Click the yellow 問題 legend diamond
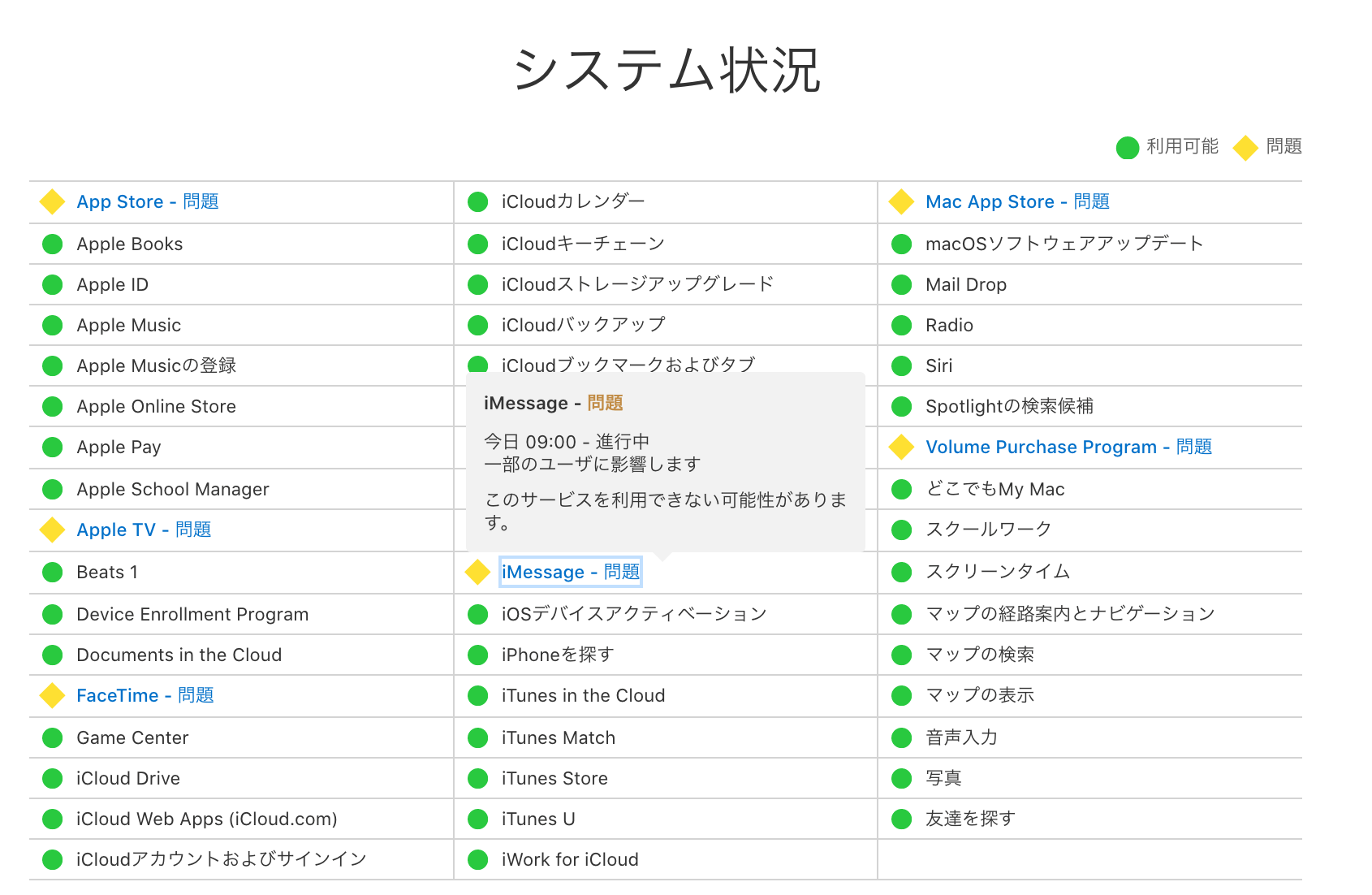Screen dimensions: 1372x895 pos(1245,148)
